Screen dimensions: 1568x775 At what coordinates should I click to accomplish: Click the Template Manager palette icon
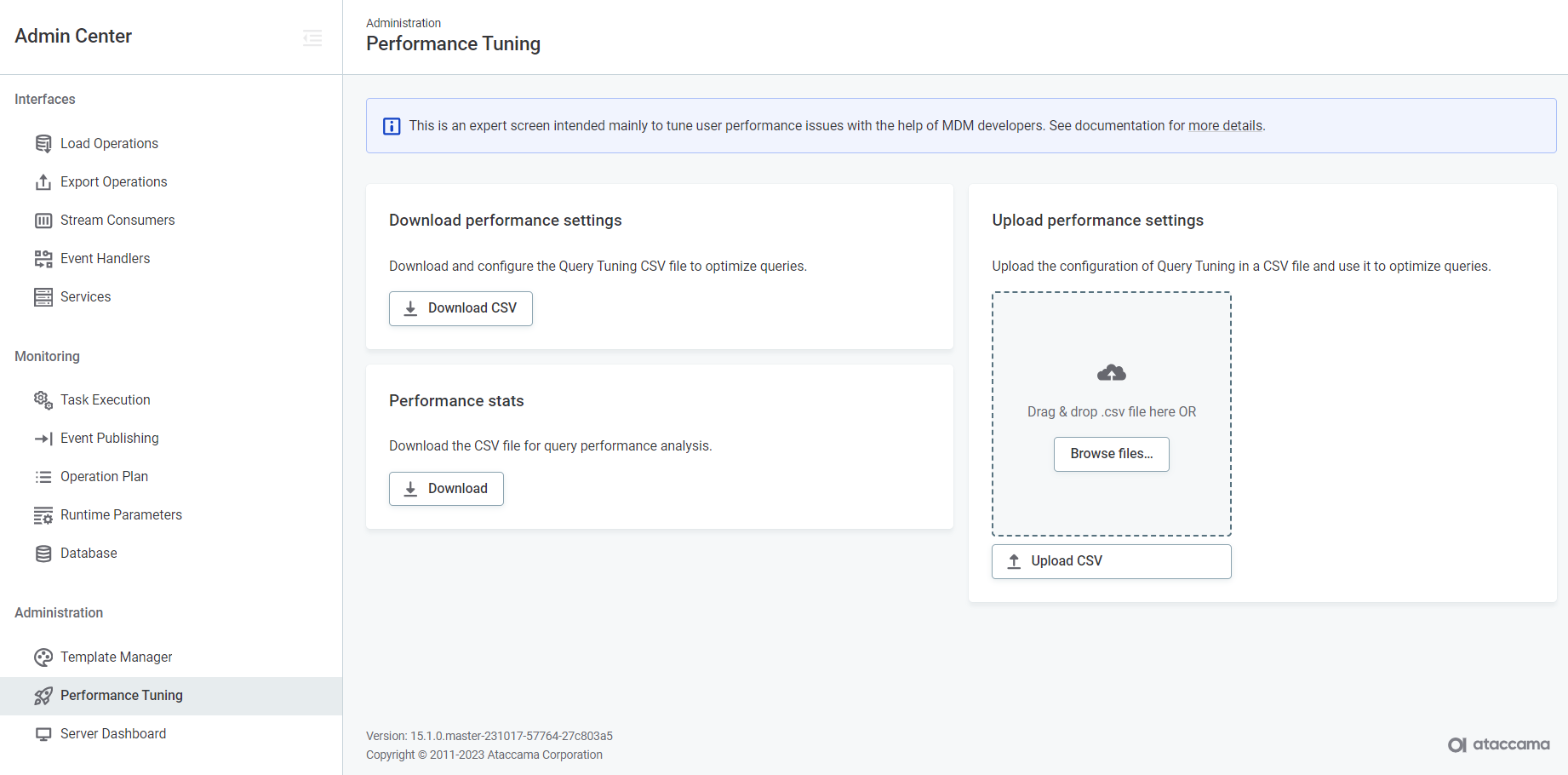point(43,657)
